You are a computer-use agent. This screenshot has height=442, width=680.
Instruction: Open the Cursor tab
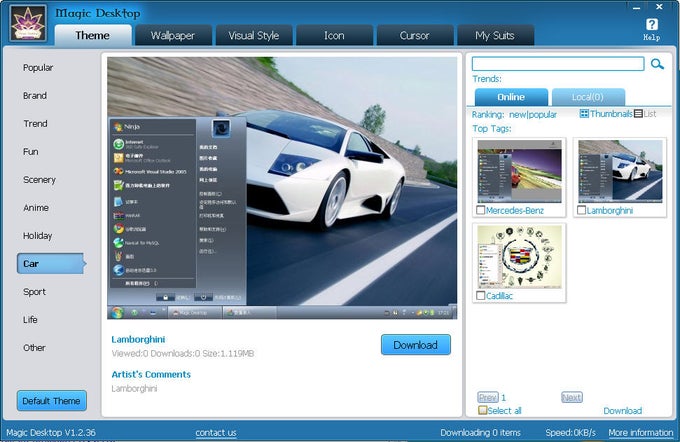pyautogui.click(x=415, y=35)
